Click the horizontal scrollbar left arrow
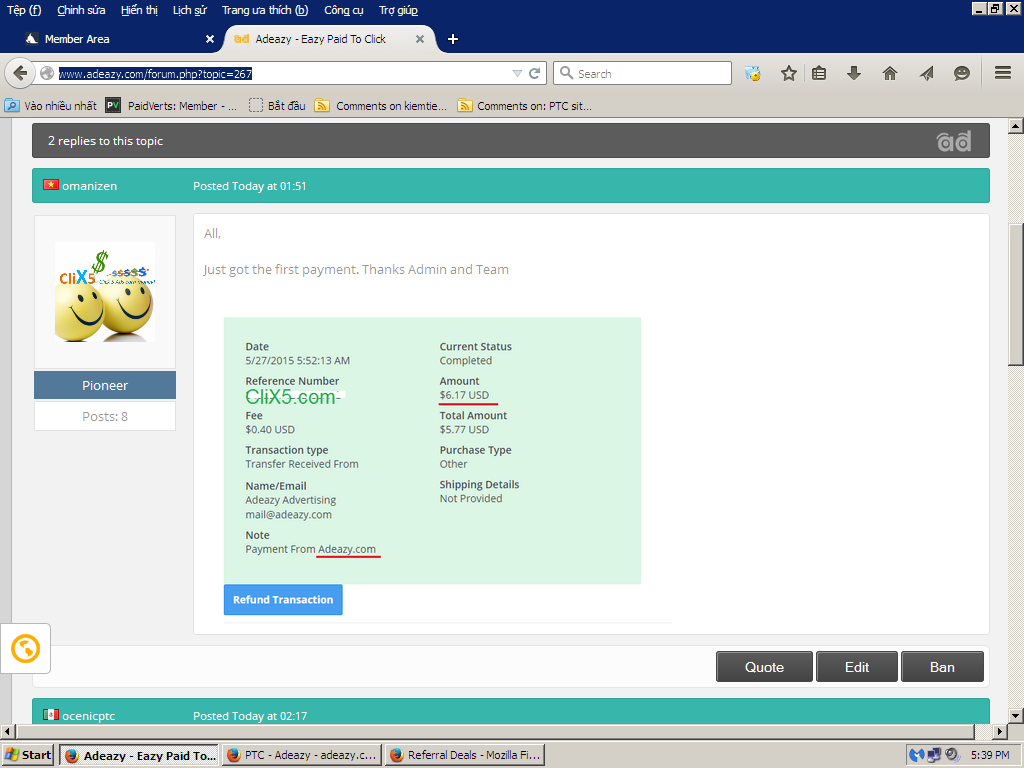The width and height of the screenshot is (1024, 768). 8,731
